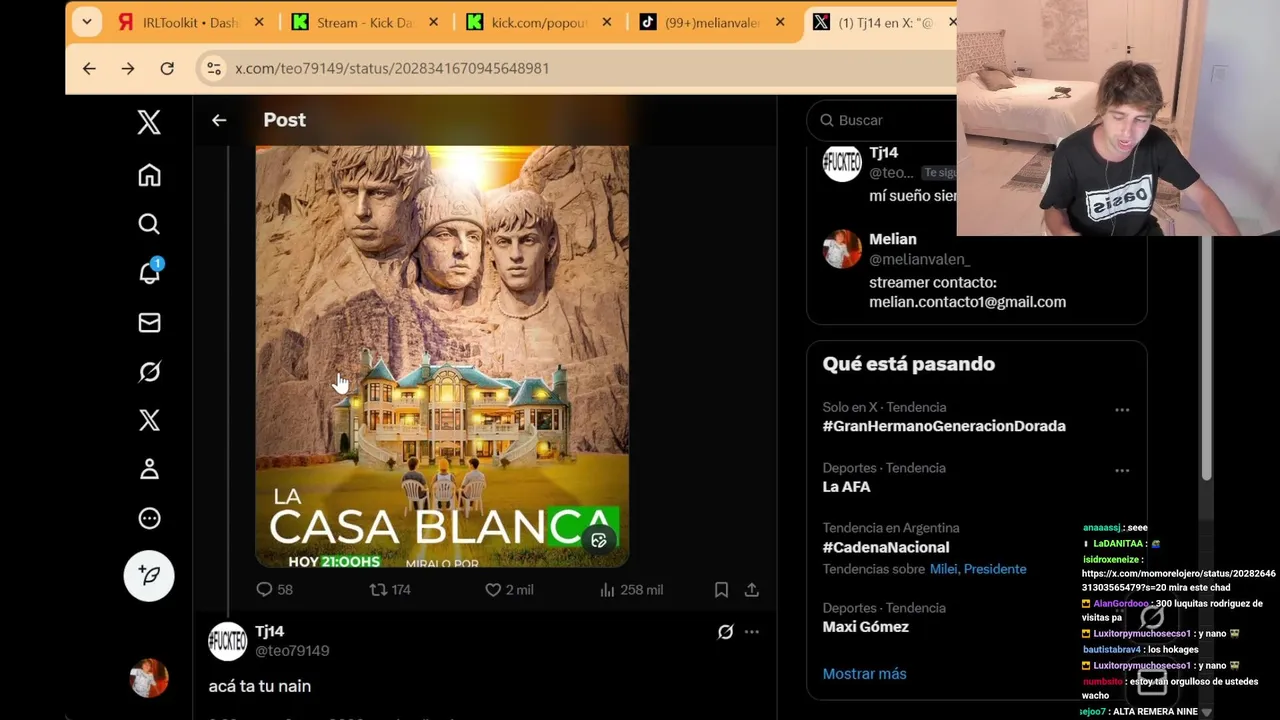Open site info icon in address bar
This screenshot has height=720, width=1280.
pos(212,68)
